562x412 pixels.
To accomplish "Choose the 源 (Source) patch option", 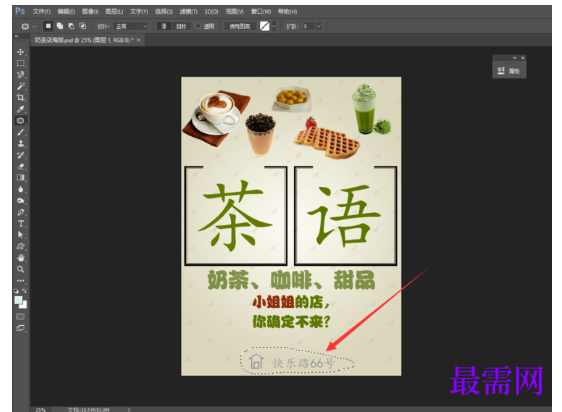I will point(163,26).
